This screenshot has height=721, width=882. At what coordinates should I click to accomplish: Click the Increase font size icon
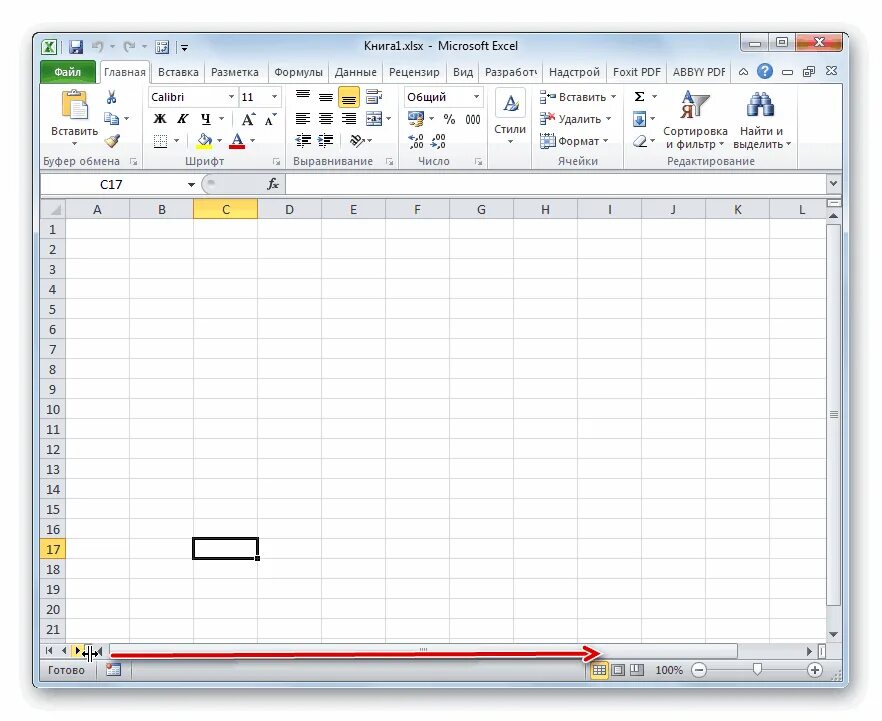248,119
